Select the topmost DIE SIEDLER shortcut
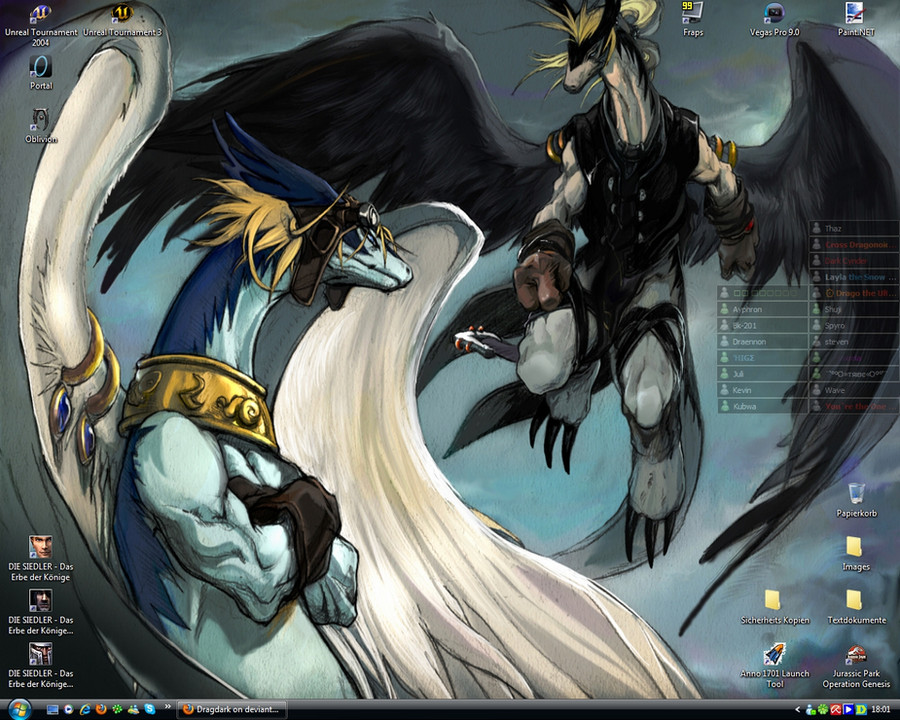 coord(41,559)
